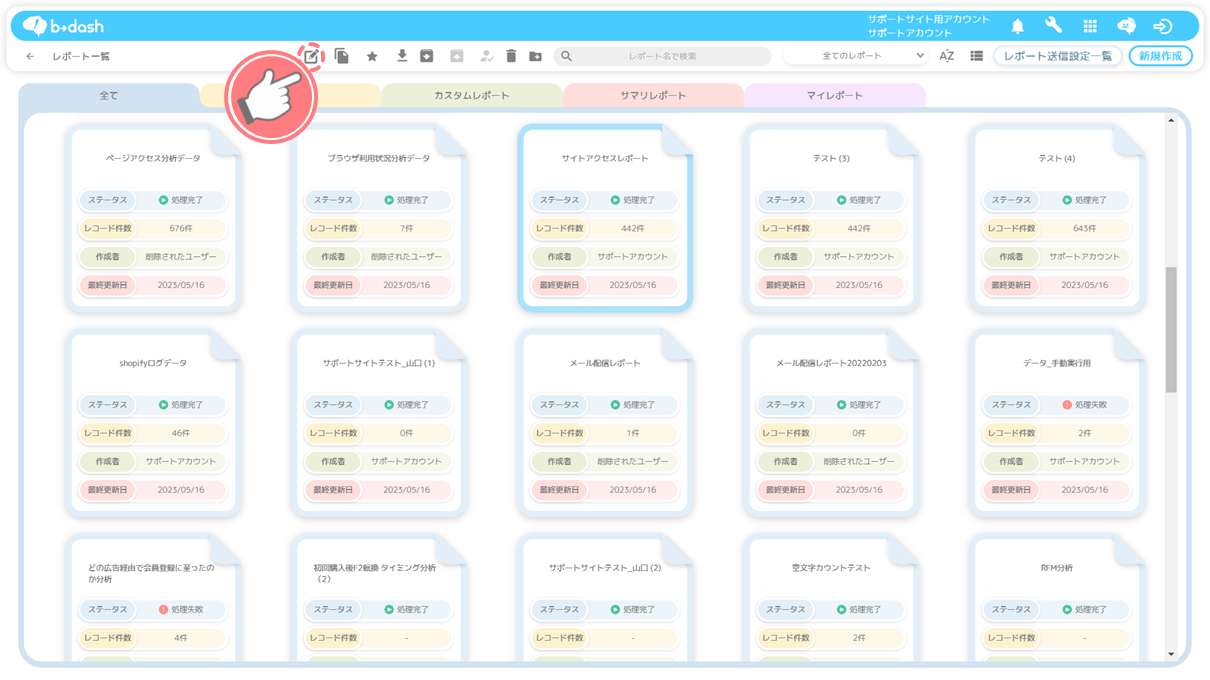Go back using the arrow beside レポート一覧
The height and width of the screenshot is (680, 1210).
(x=30, y=57)
